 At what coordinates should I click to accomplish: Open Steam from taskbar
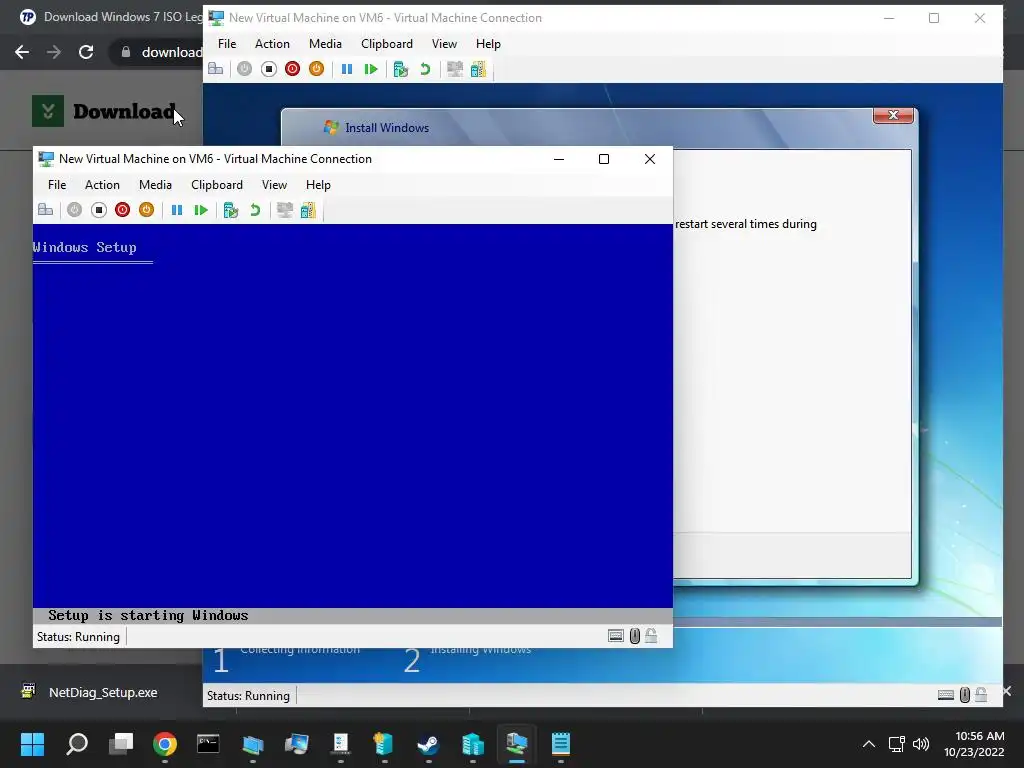(428, 744)
